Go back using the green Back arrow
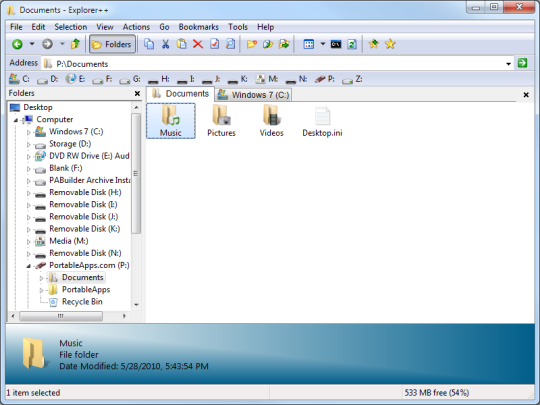This screenshot has height=405, width=540. (17, 44)
